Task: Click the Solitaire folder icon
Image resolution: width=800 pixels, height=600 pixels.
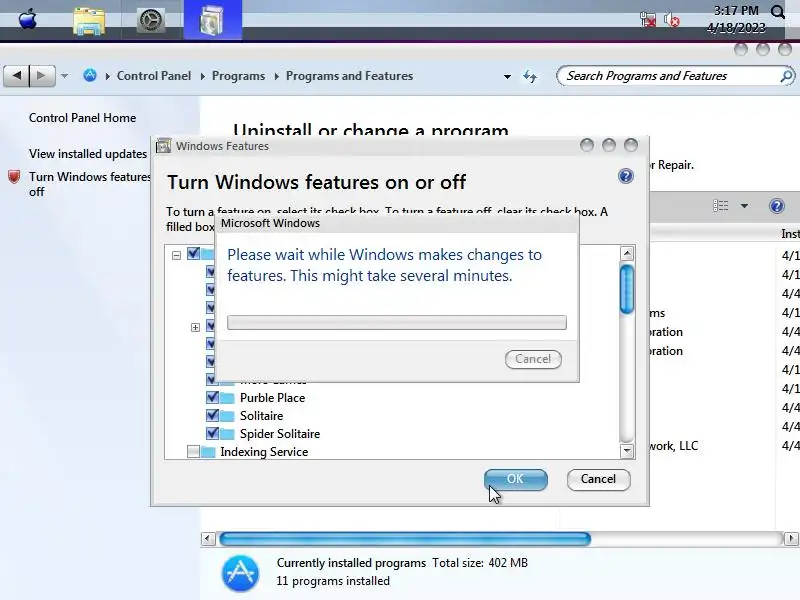Action: (227, 416)
